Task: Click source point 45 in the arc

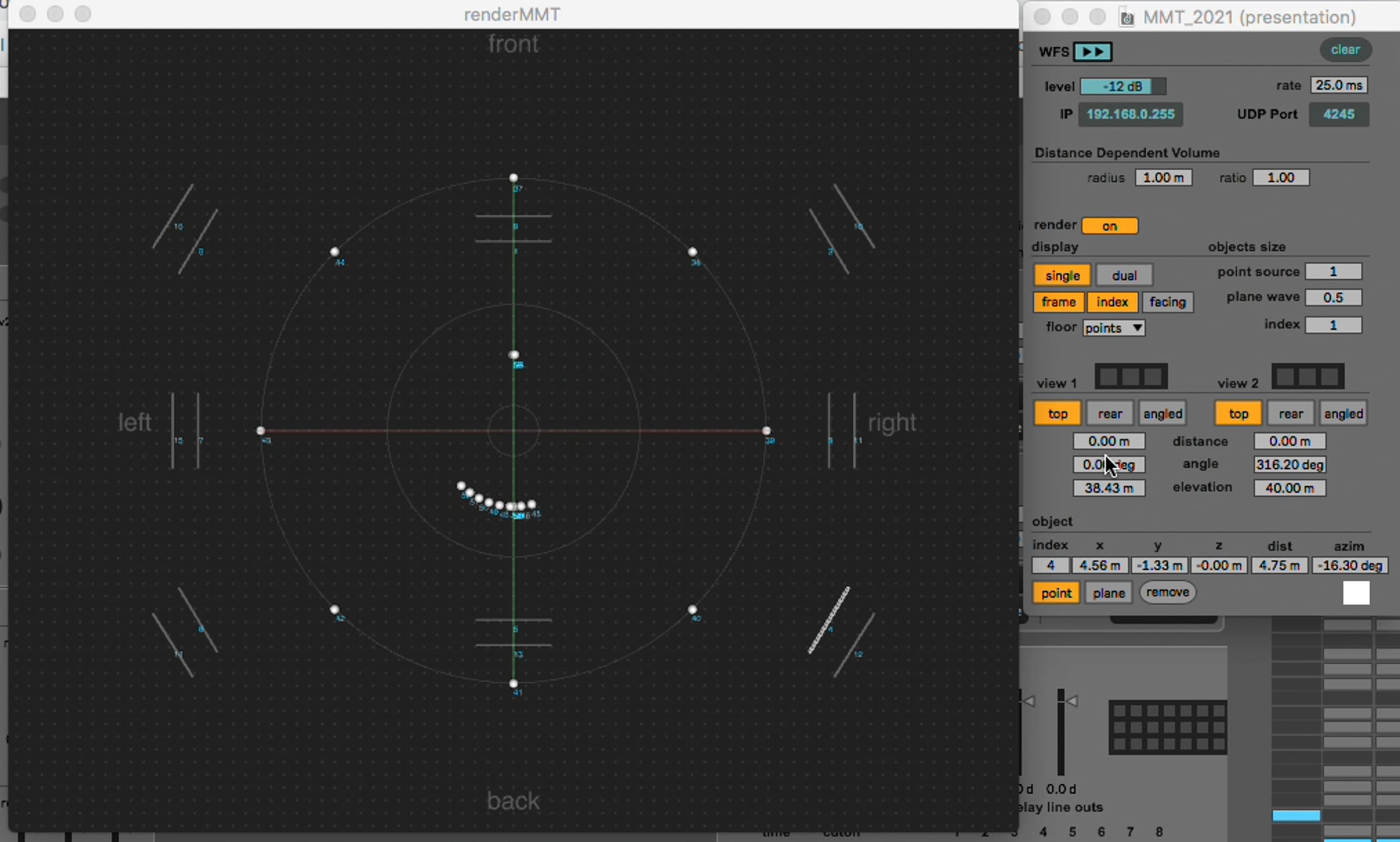Action: point(531,505)
